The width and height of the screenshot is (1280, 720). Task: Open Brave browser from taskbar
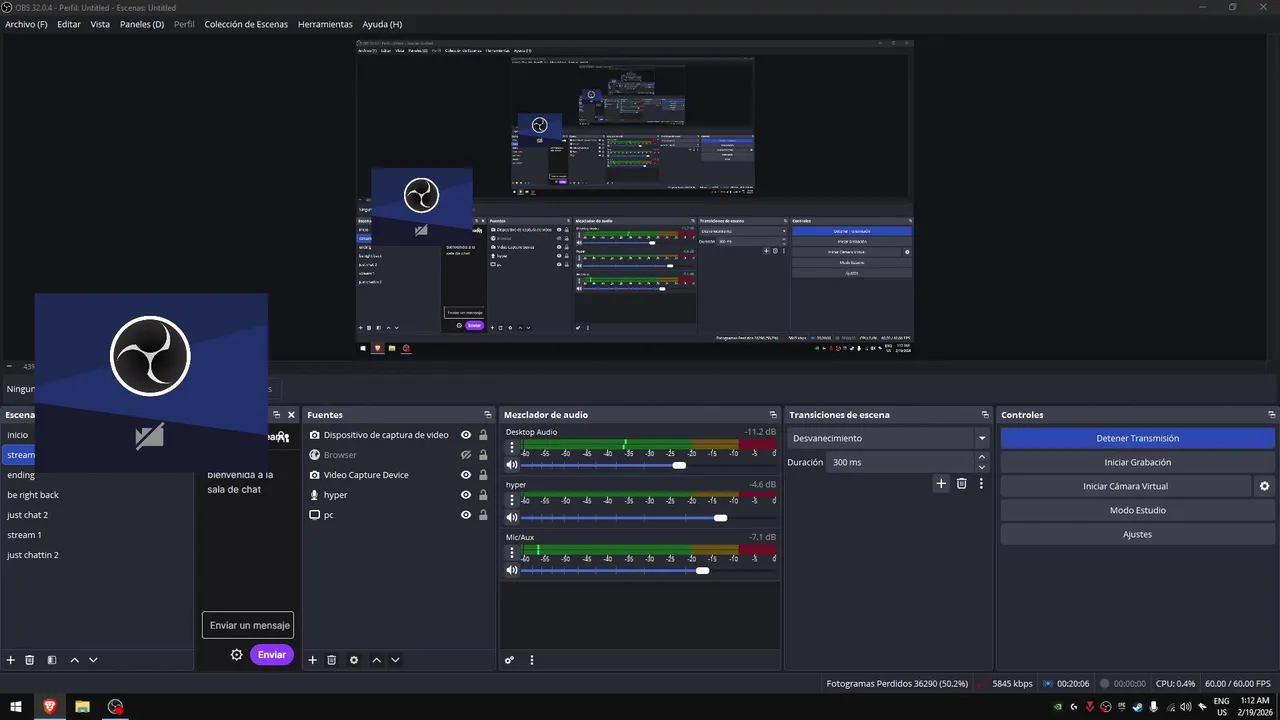pos(49,706)
